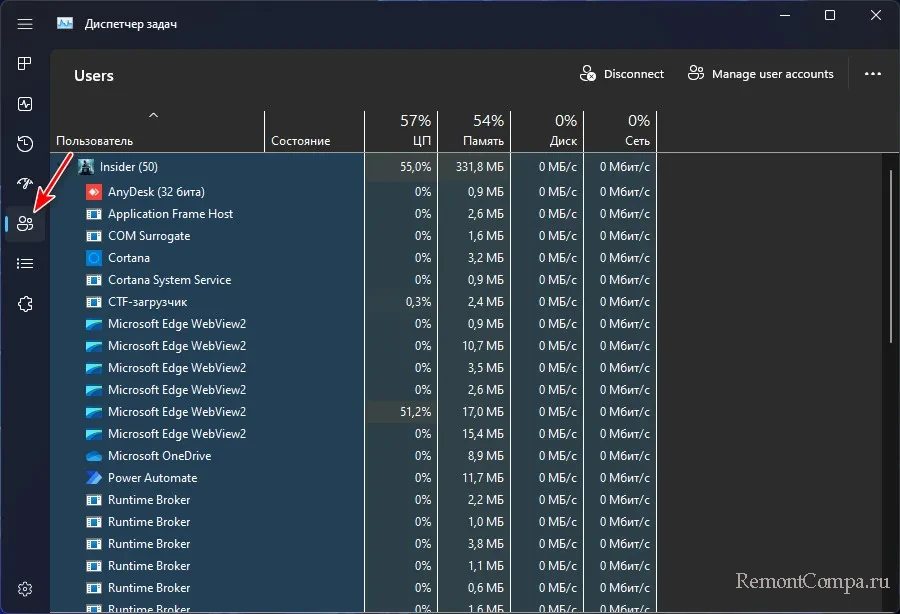Select Edge WebView2 using 3,5 МБ

pyautogui.click(x=353, y=368)
